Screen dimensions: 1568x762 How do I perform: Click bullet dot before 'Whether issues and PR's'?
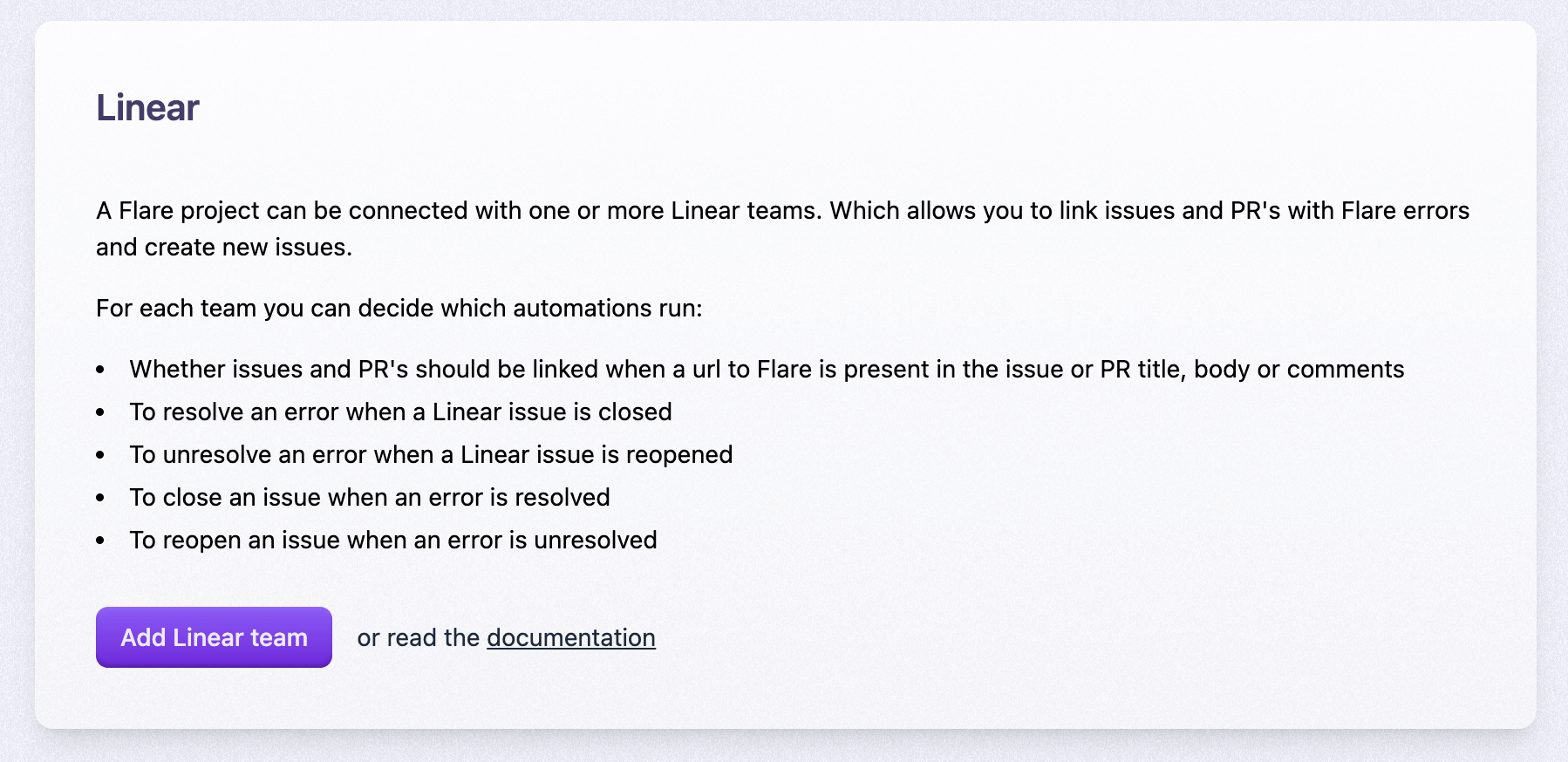pos(100,371)
